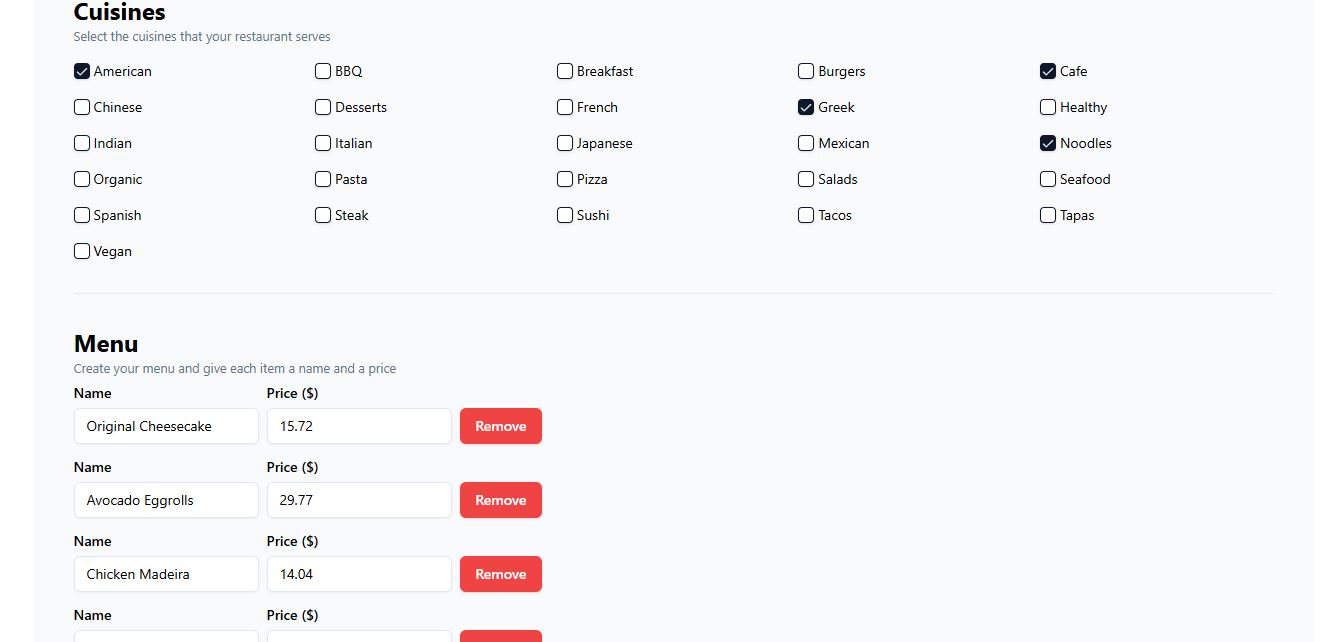Screen dimensions: 1334x642
Task: Uncheck the Cafe cuisine checkbox
Action: 1048,71
